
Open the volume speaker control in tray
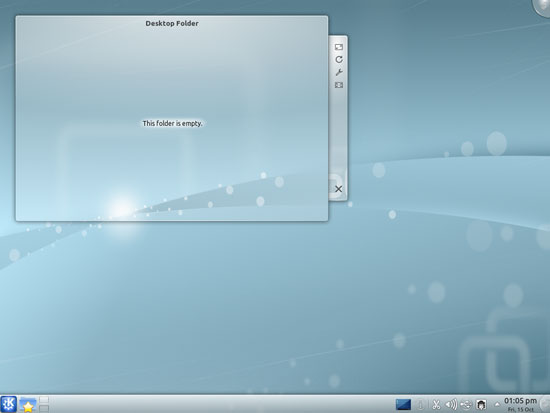pyautogui.click(x=451, y=405)
